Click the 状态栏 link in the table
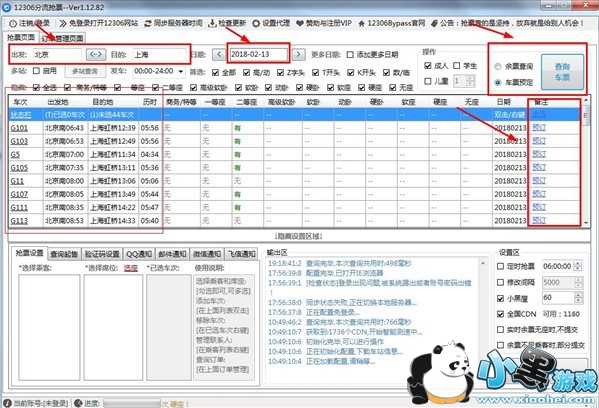This screenshot has height=408, width=599. tap(21, 115)
